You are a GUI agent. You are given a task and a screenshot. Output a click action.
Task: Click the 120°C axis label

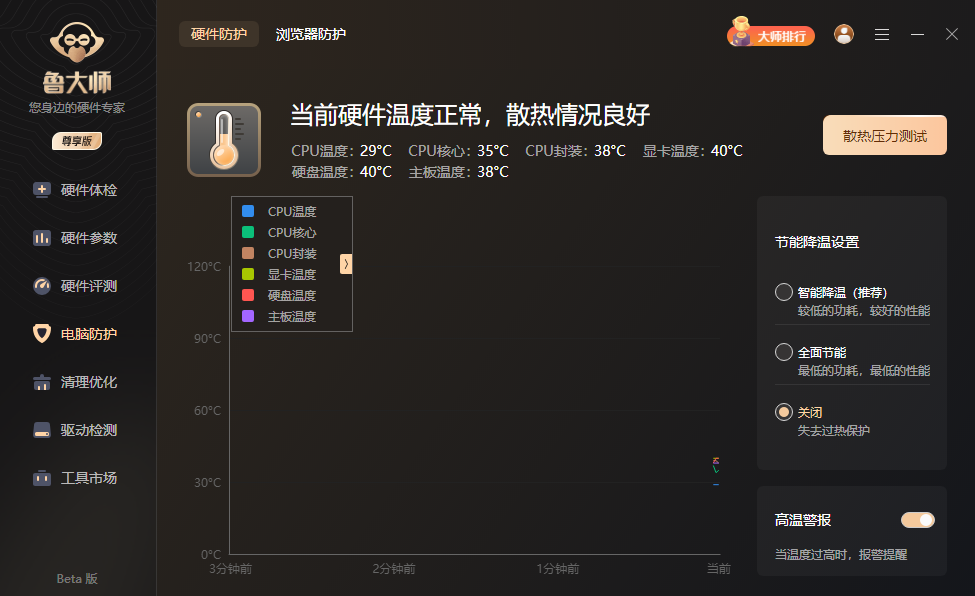(204, 266)
